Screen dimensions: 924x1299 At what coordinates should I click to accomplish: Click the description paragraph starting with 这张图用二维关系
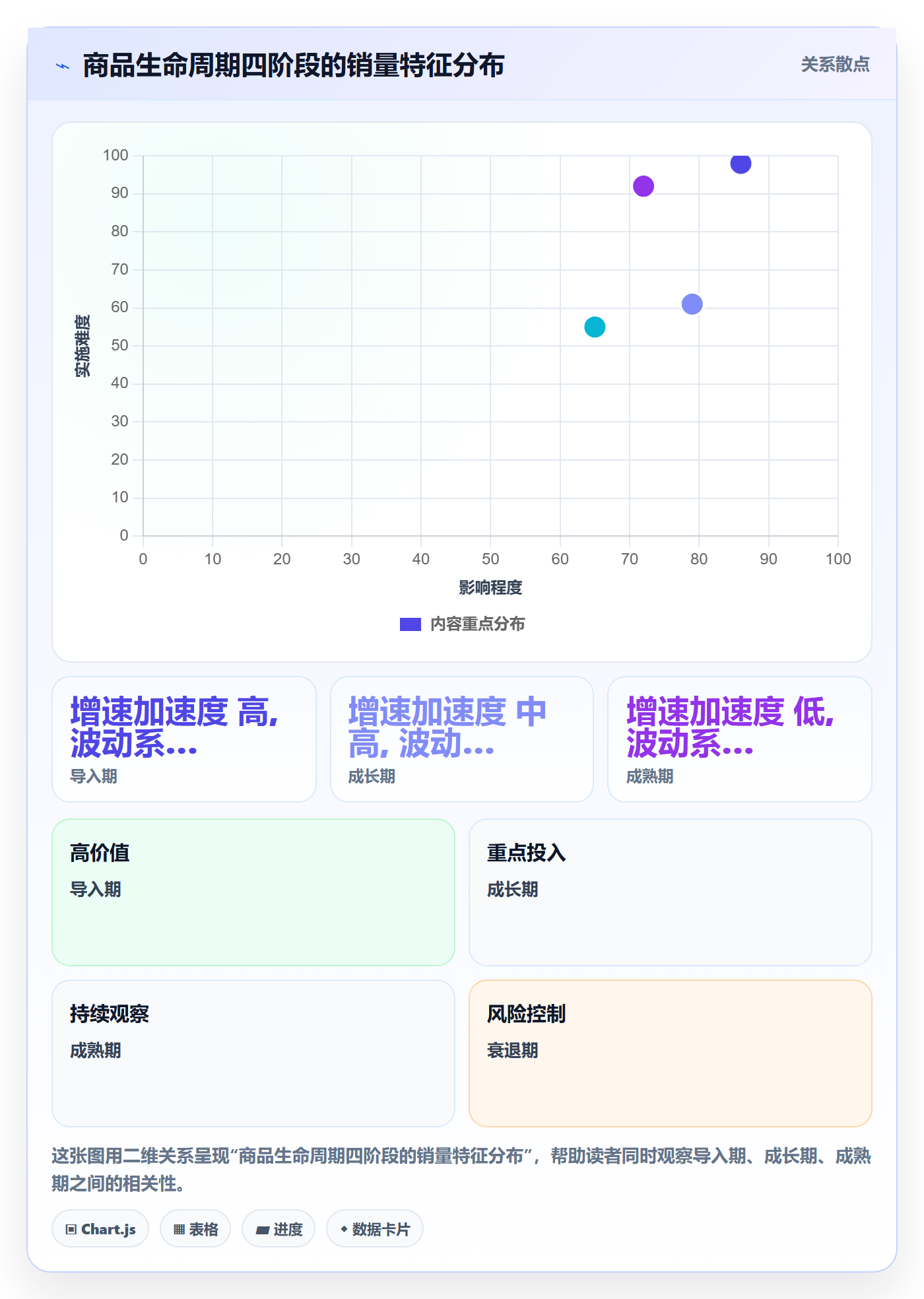(x=462, y=1170)
